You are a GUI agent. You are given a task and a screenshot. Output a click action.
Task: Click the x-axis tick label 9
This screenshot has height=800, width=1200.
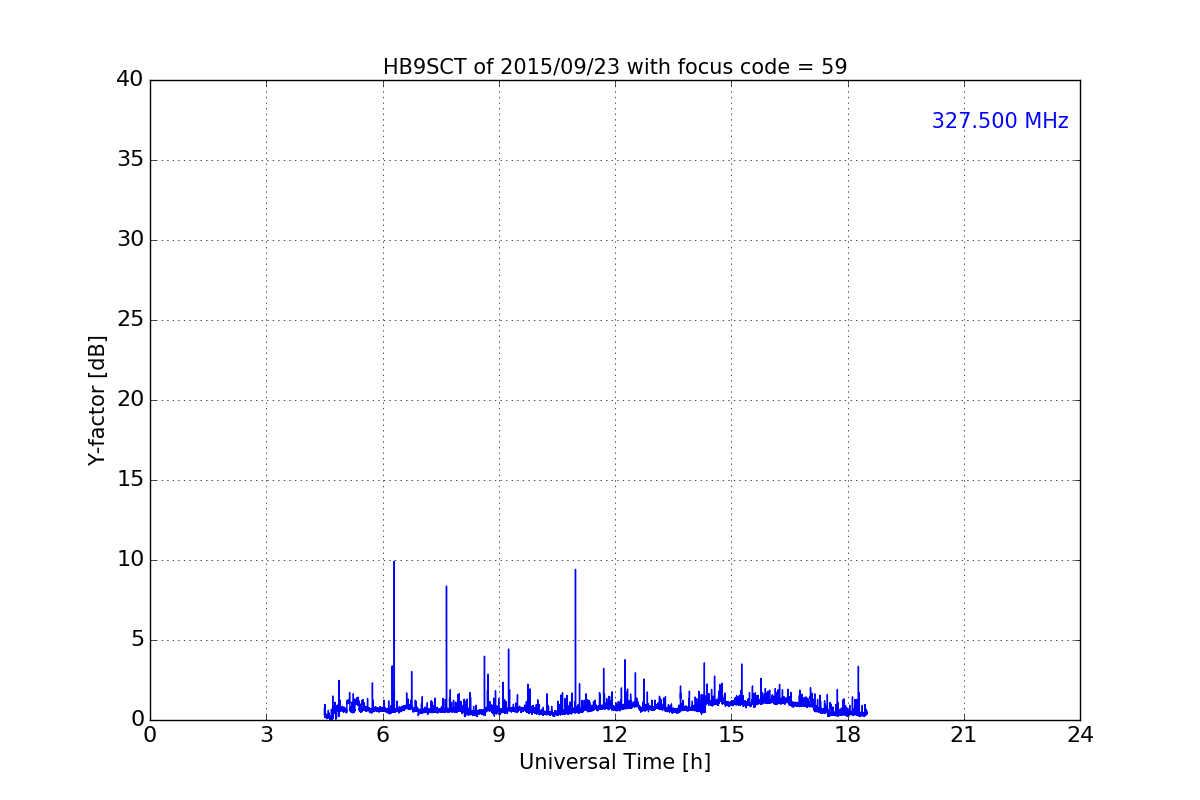499,735
